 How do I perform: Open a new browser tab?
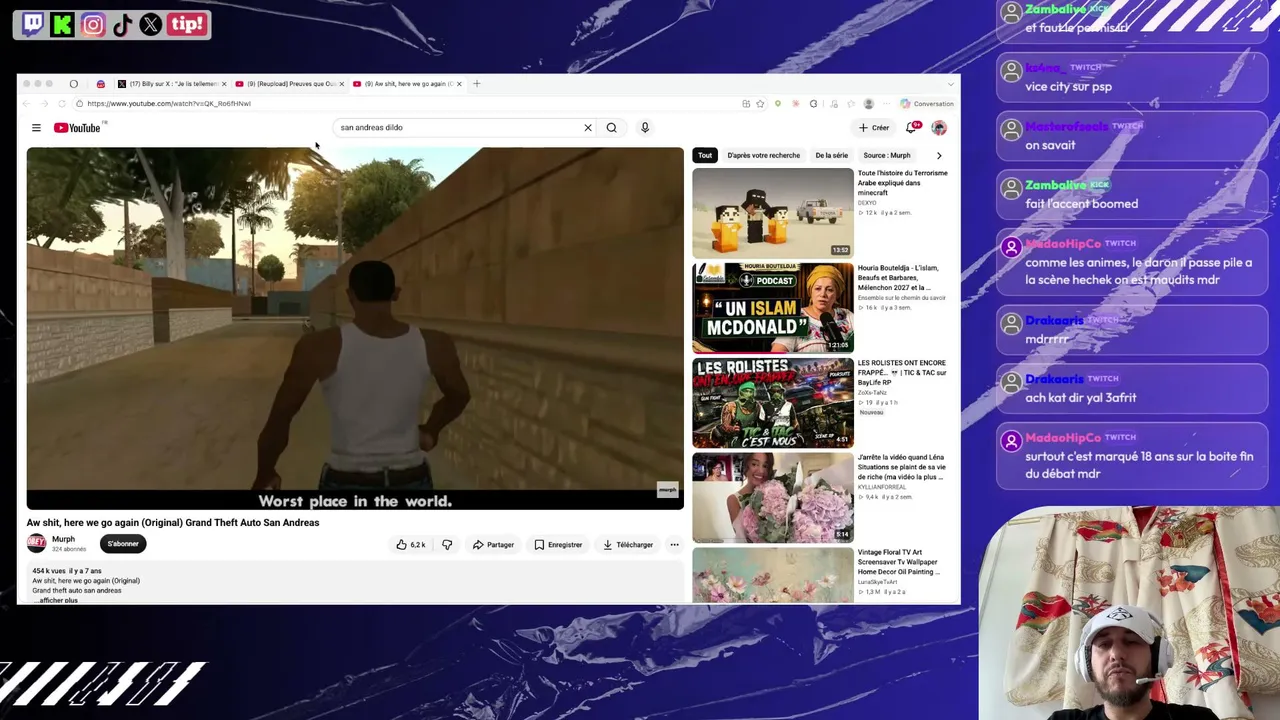tap(476, 84)
